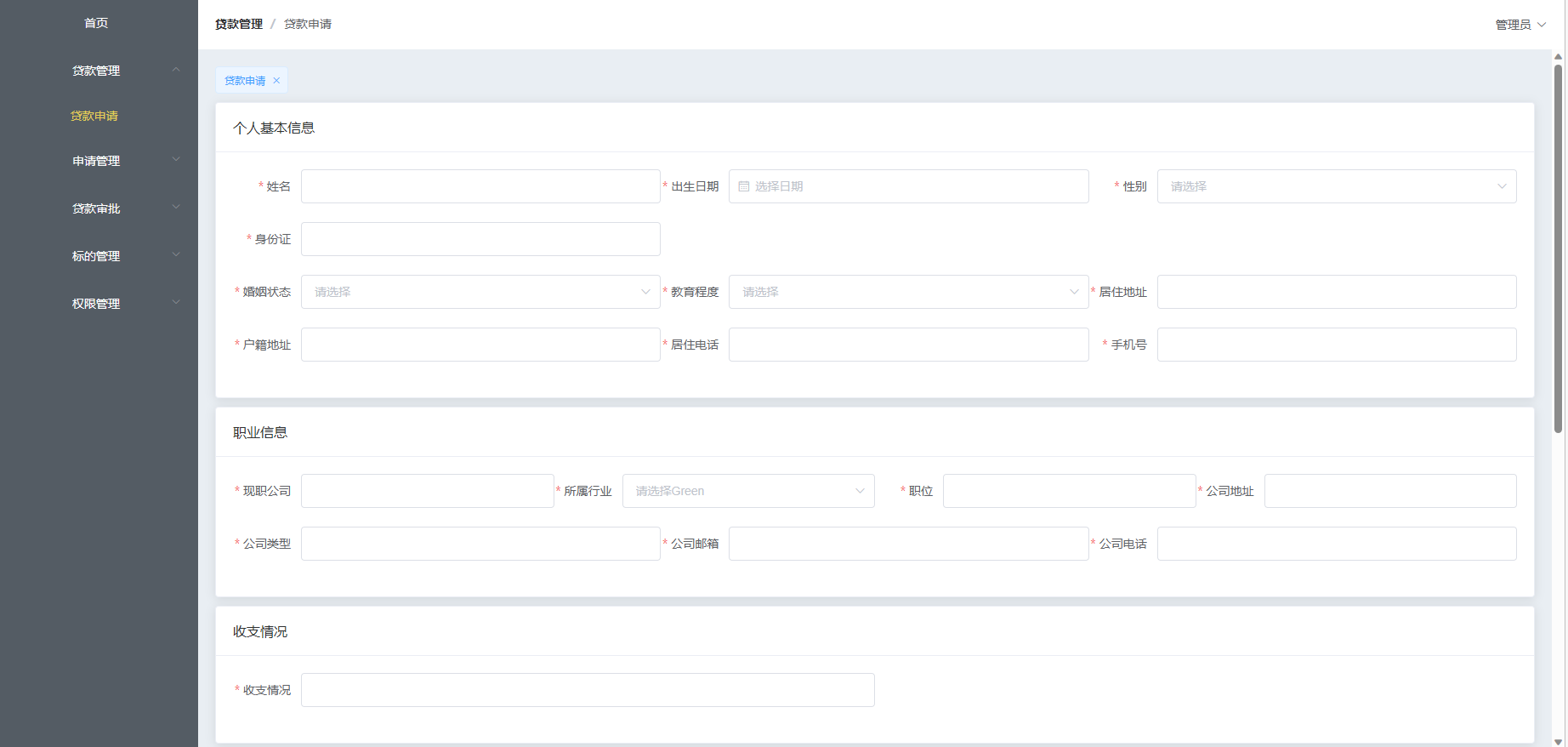The image size is (1568, 747).
Task: Expand the 贷款审批 sidebar menu
Action: point(99,208)
